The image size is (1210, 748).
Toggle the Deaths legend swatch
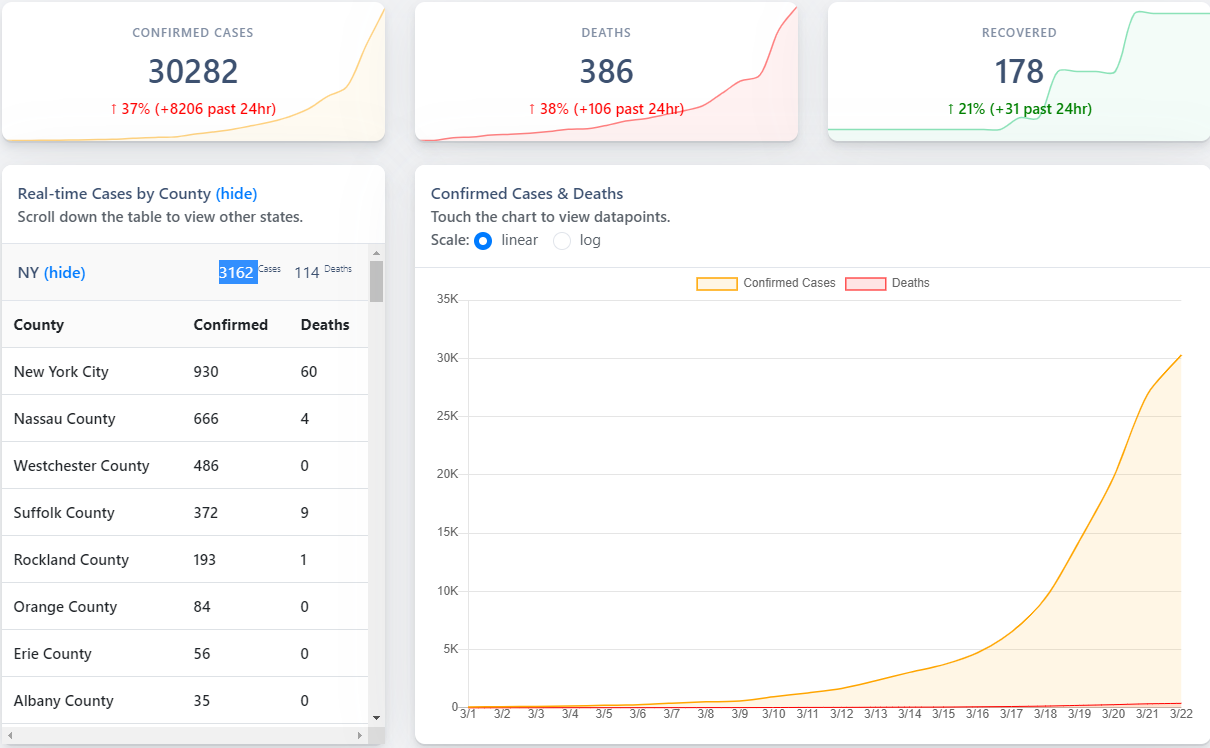tap(866, 284)
